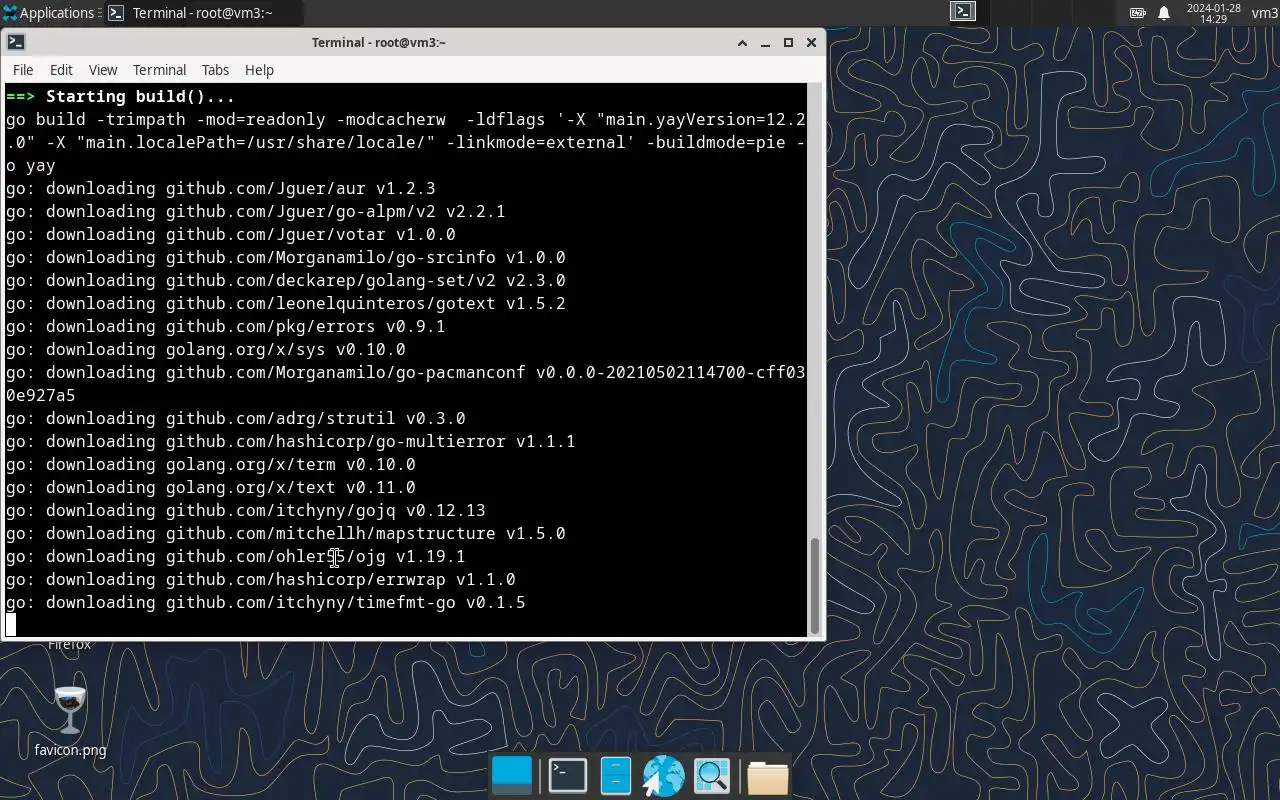Click the go-pacmanconf download line
The height and width of the screenshot is (800, 1280).
[405, 383]
